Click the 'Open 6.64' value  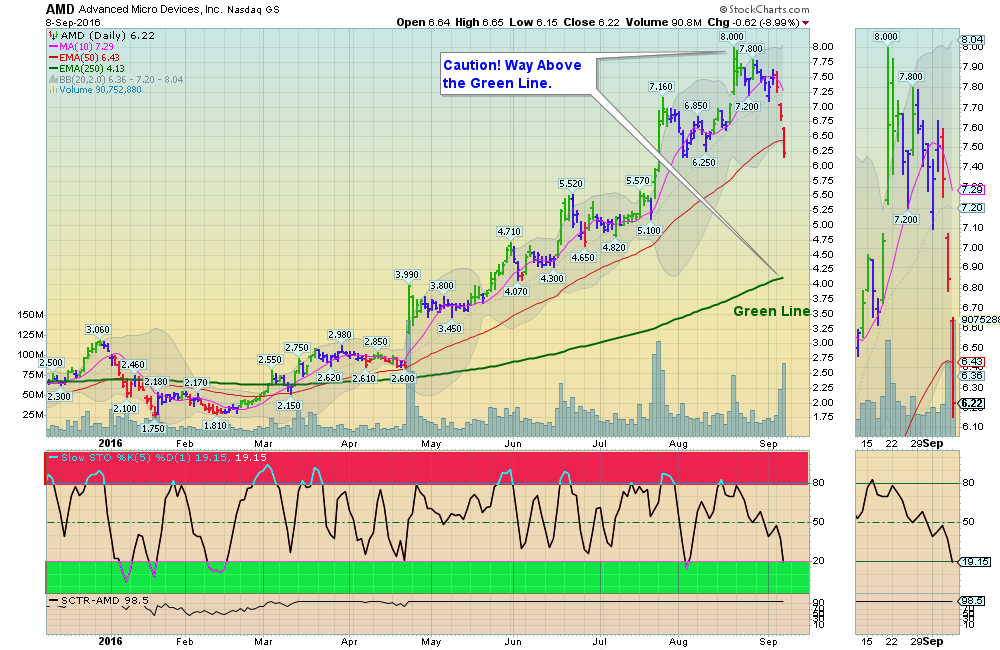pyautogui.click(x=423, y=22)
